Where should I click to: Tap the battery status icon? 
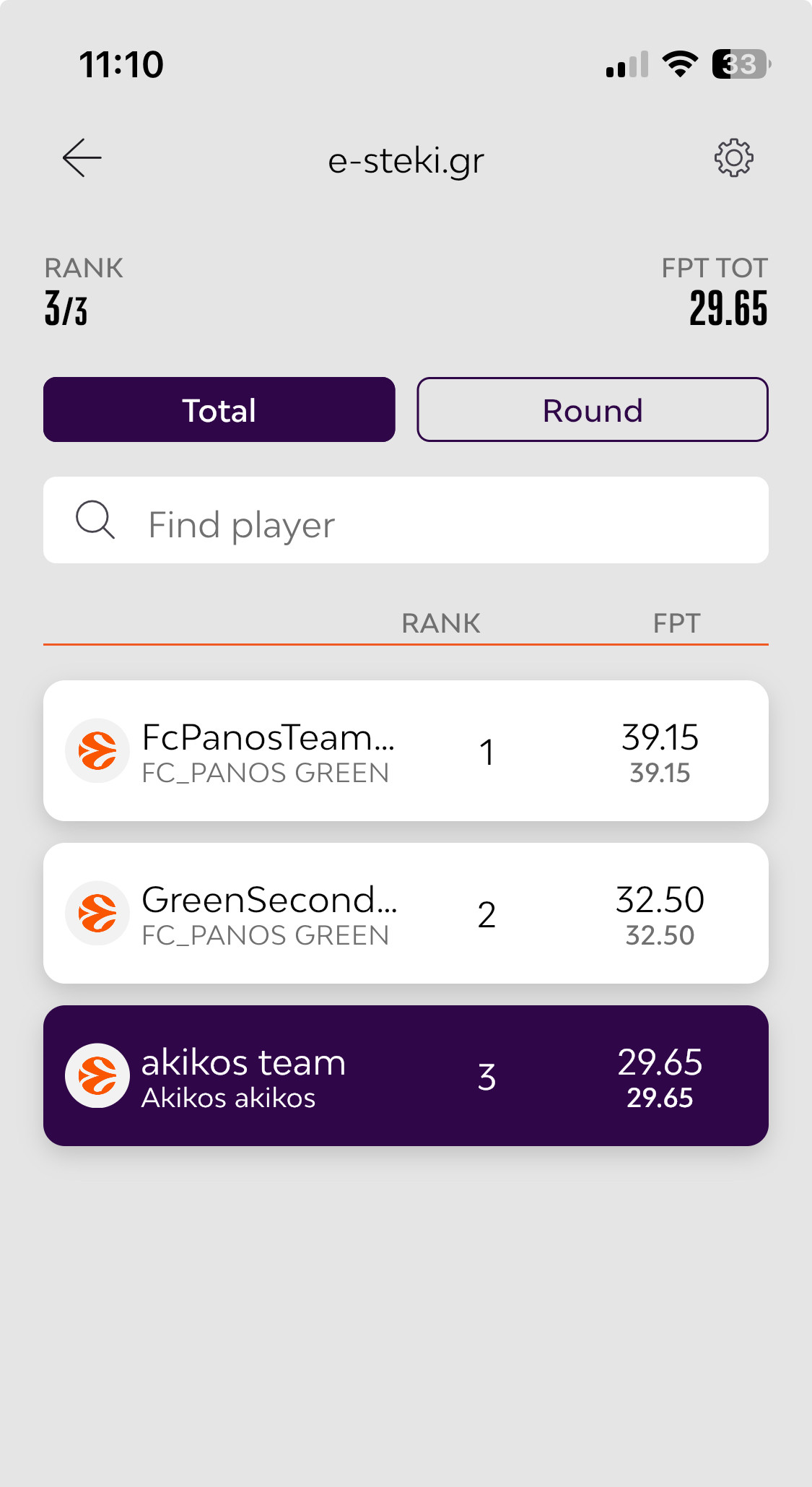pyautogui.click(x=741, y=64)
